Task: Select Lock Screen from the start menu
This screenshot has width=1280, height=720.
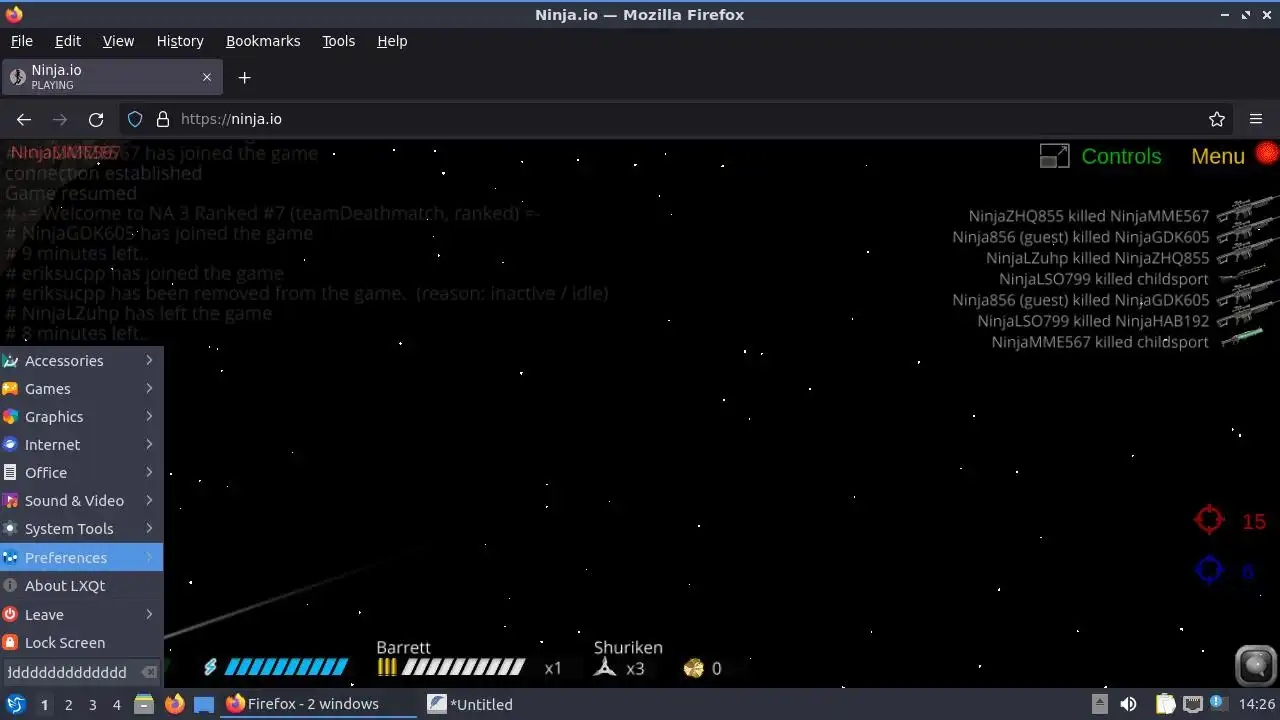Action: [x=81, y=642]
